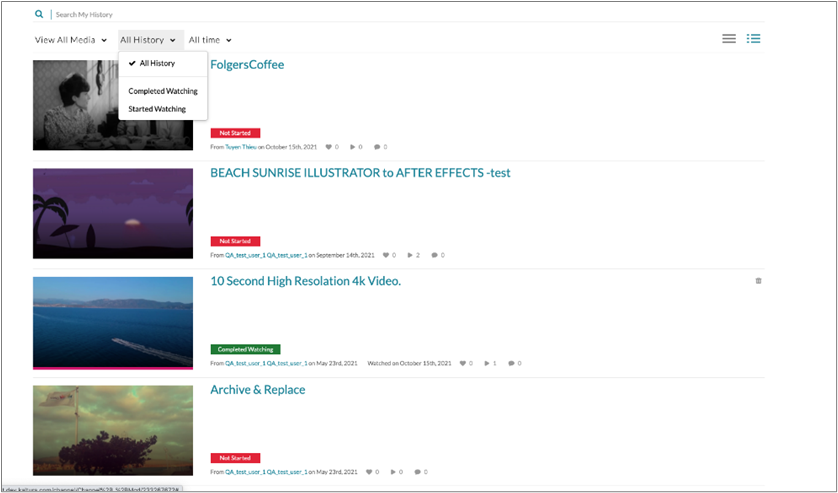This screenshot has width=838, height=493.
Task: Open QA_test_user_1 author link on Beach Sunrise
Action: [266, 256]
